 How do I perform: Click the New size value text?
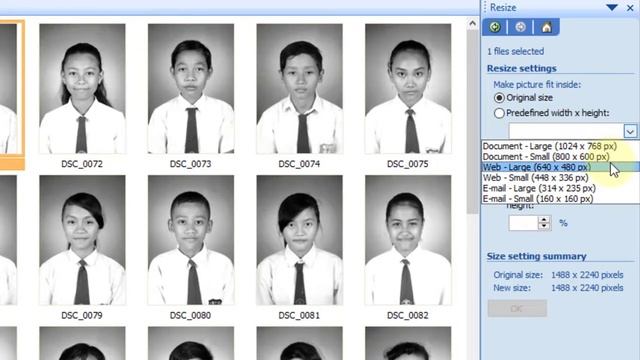(x=587, y=288)
